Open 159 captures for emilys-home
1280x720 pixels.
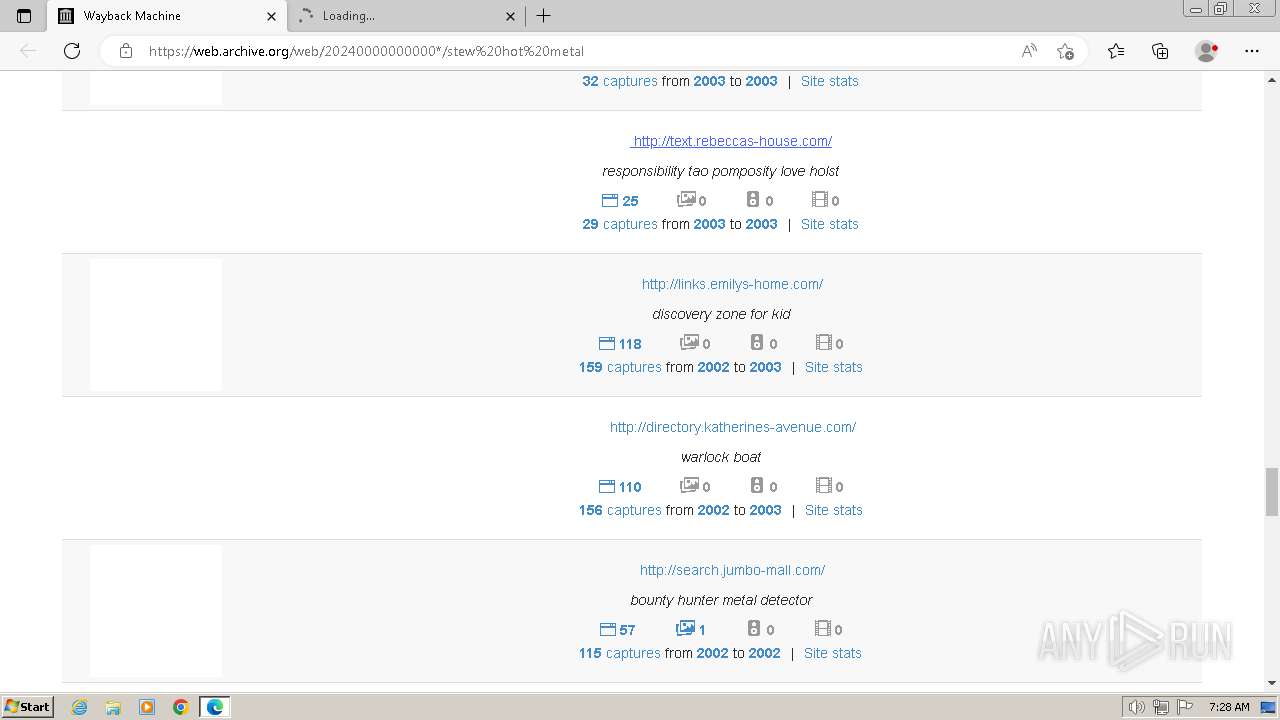pos(620,367)
